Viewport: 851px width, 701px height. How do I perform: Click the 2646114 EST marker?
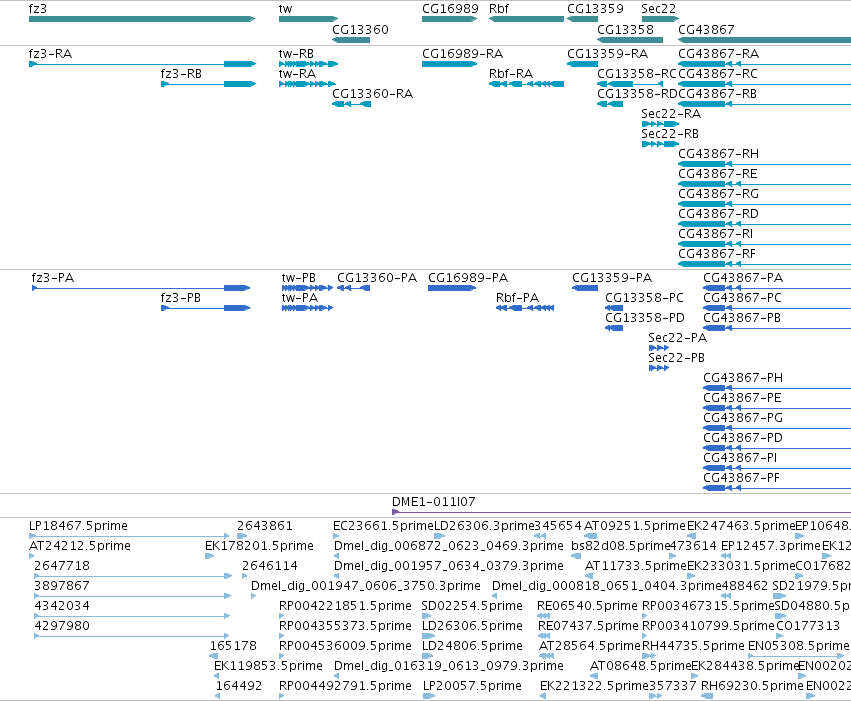[245, 576]
